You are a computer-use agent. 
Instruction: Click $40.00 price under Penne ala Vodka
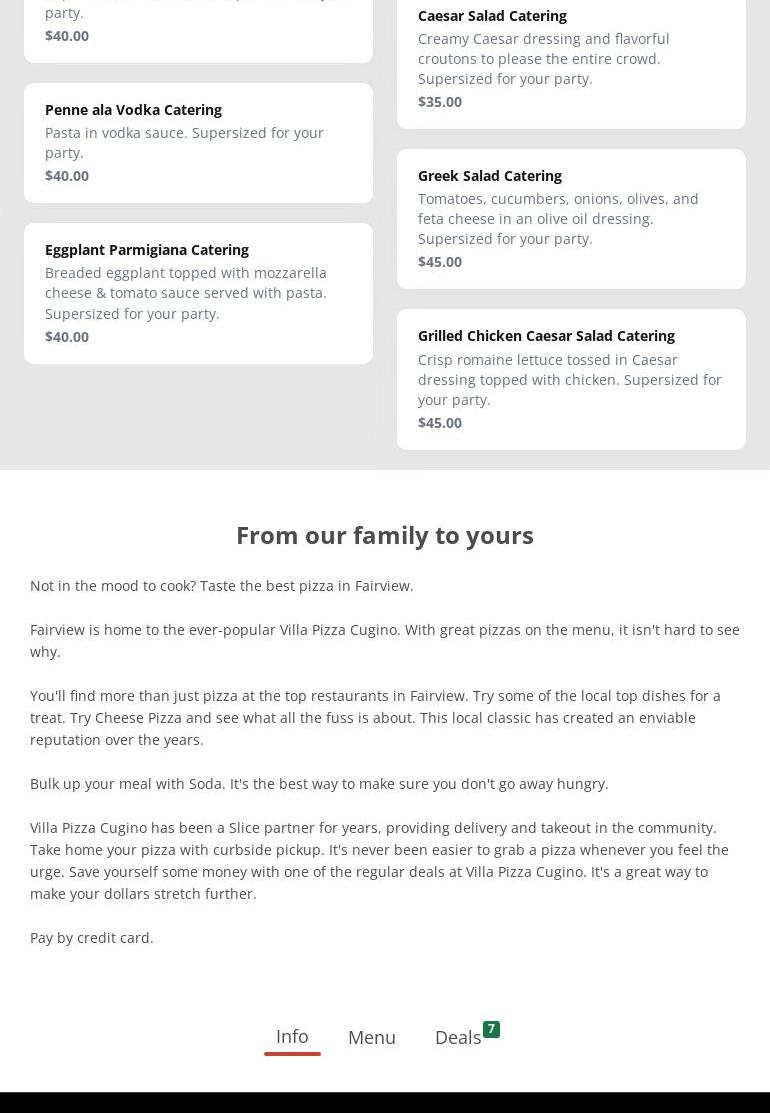67,176
